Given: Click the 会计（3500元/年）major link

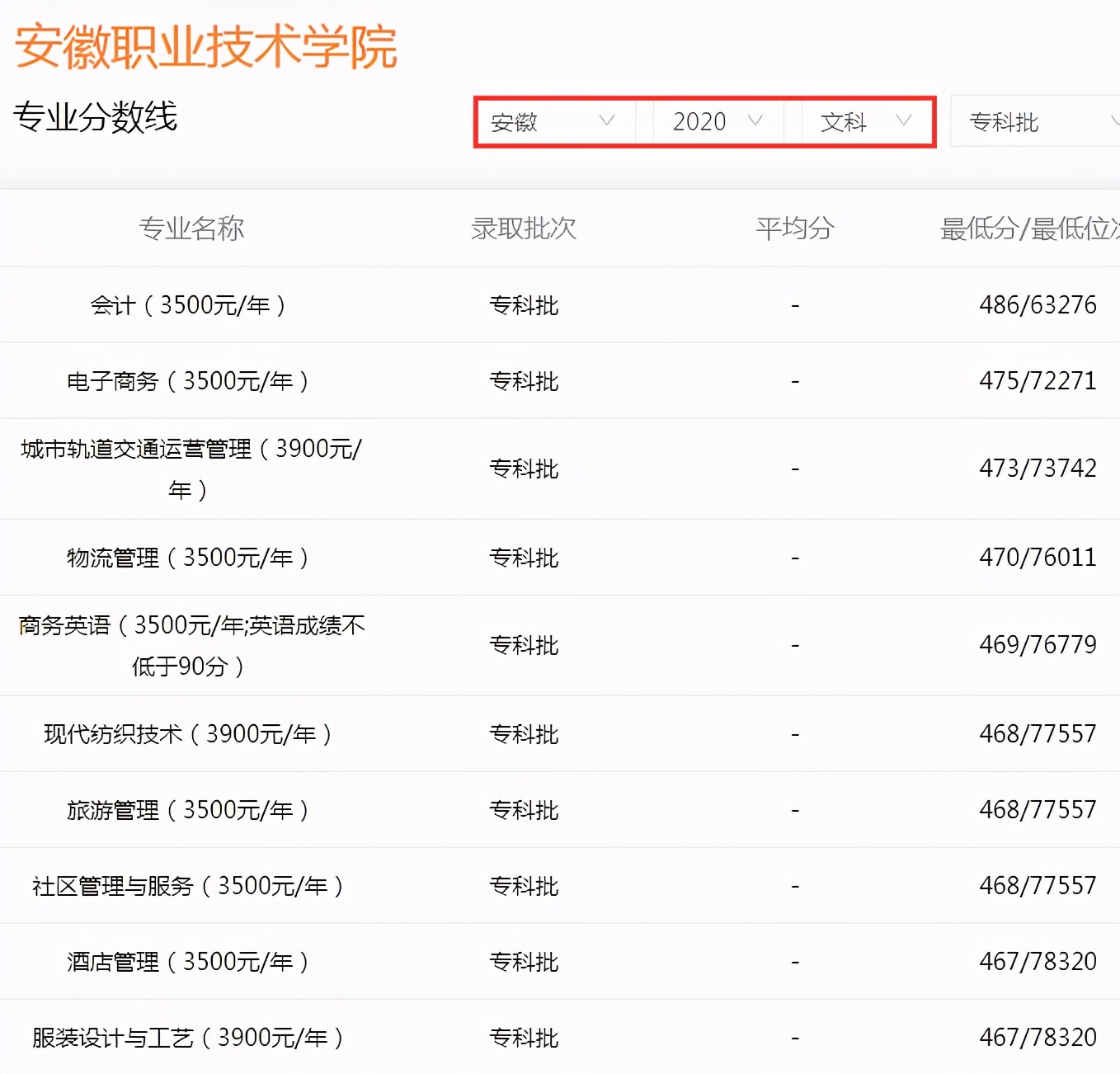Looking at the screenshot, I should click(190, 304).
